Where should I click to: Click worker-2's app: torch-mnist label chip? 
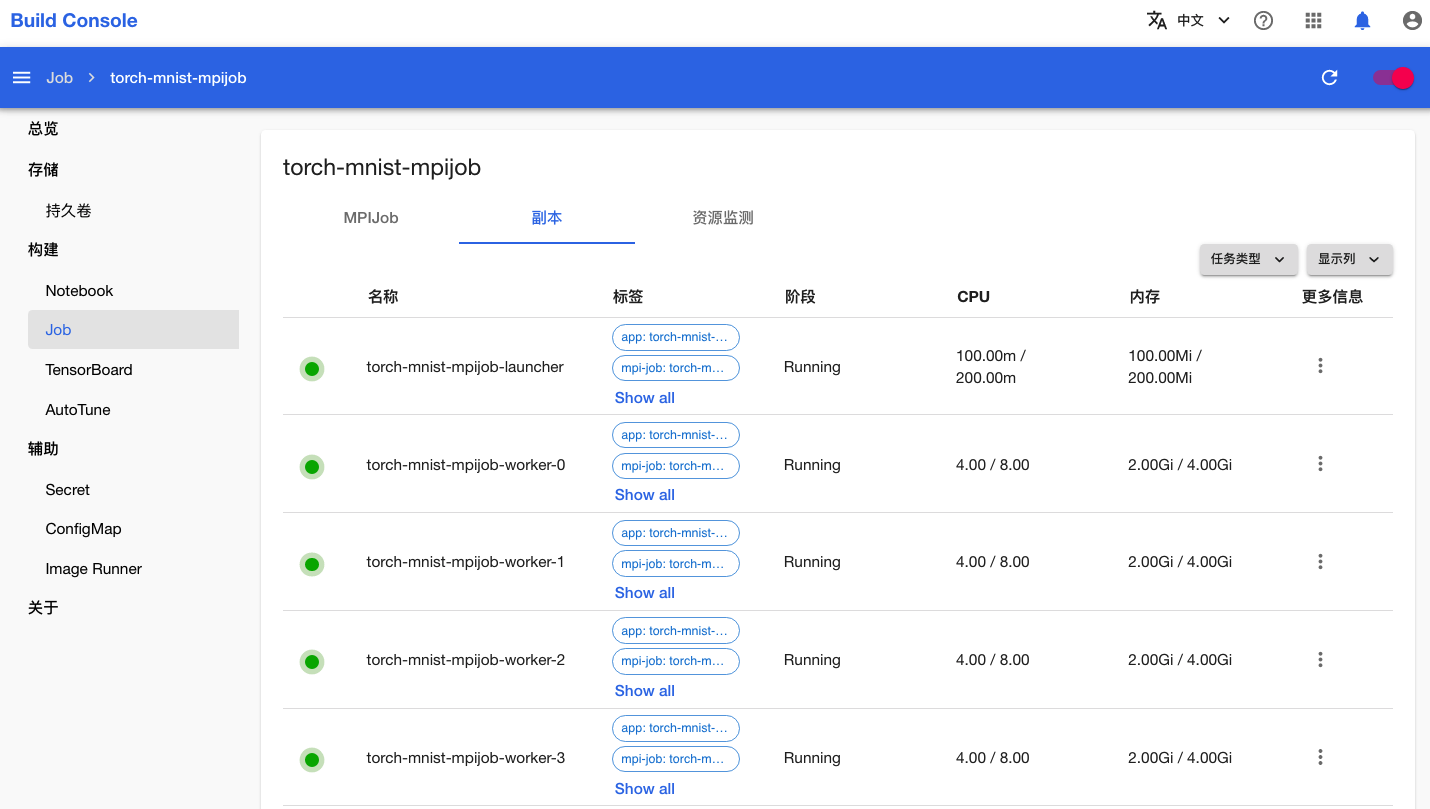(x=676, y=631)
